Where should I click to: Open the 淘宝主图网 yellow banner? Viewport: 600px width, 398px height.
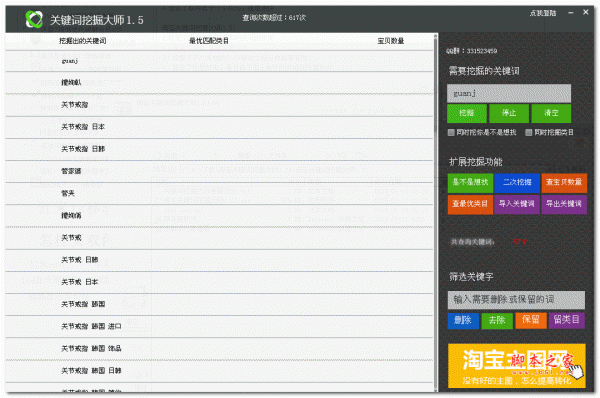pyautogui.click(x=517, y=365)
